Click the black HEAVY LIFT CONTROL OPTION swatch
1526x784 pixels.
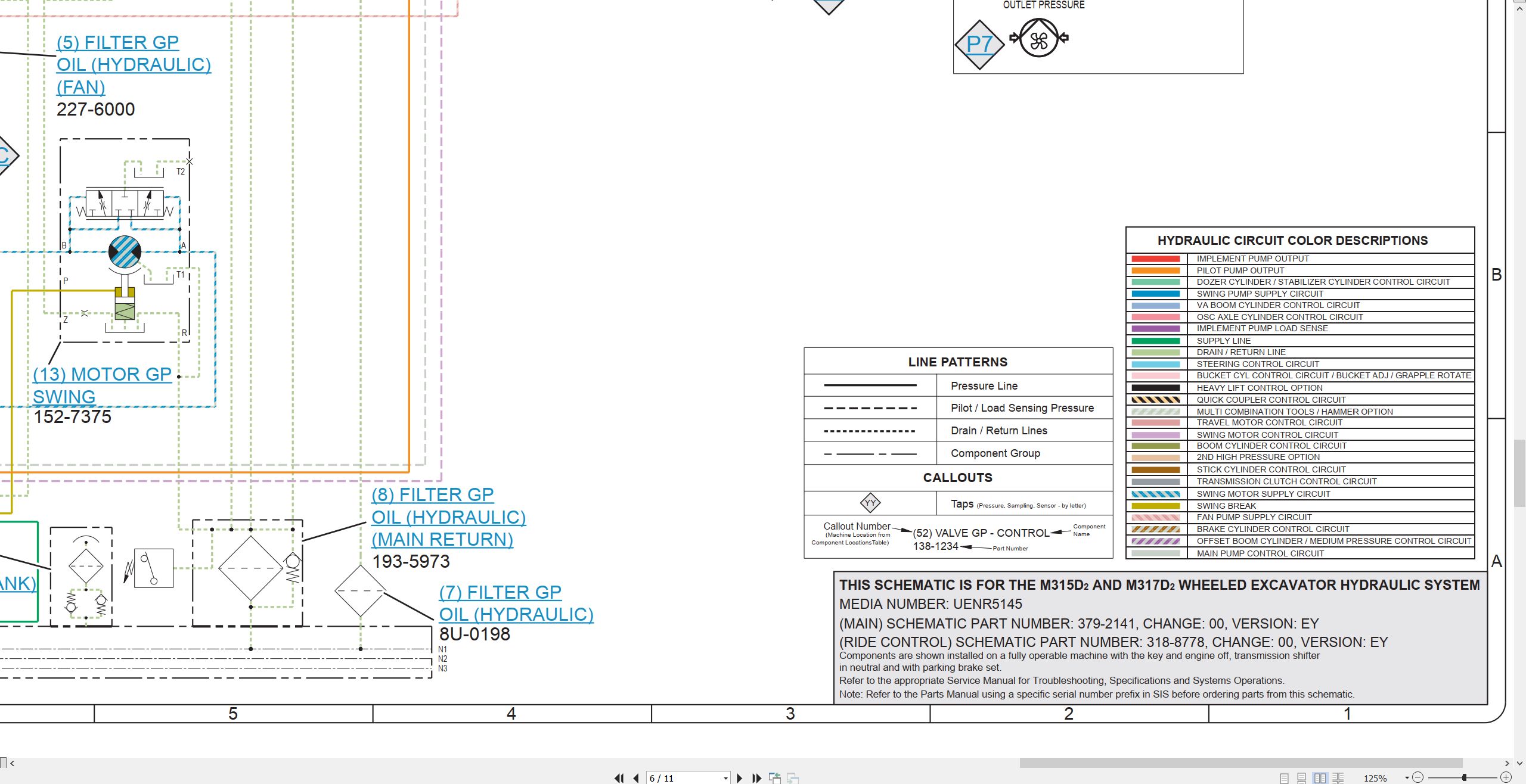[1155, 388]
